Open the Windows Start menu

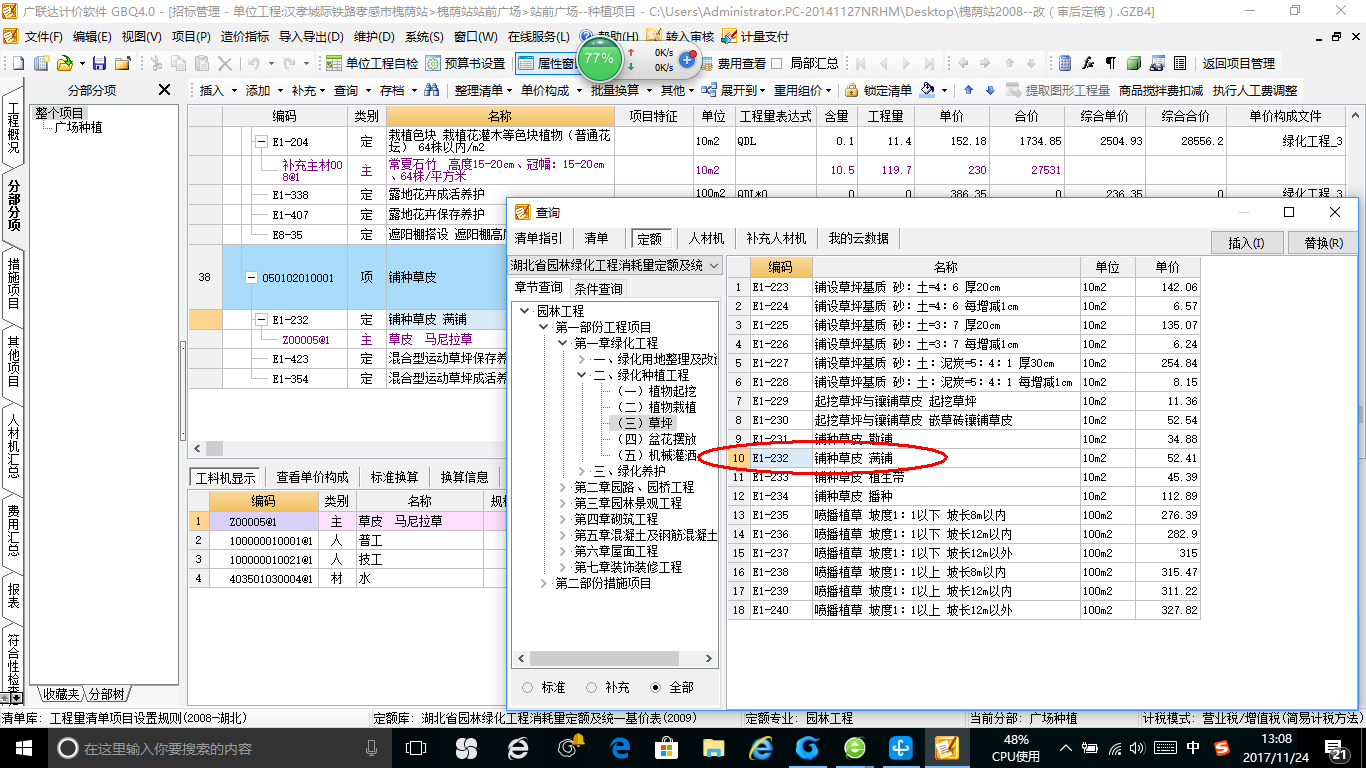[23, 748]
